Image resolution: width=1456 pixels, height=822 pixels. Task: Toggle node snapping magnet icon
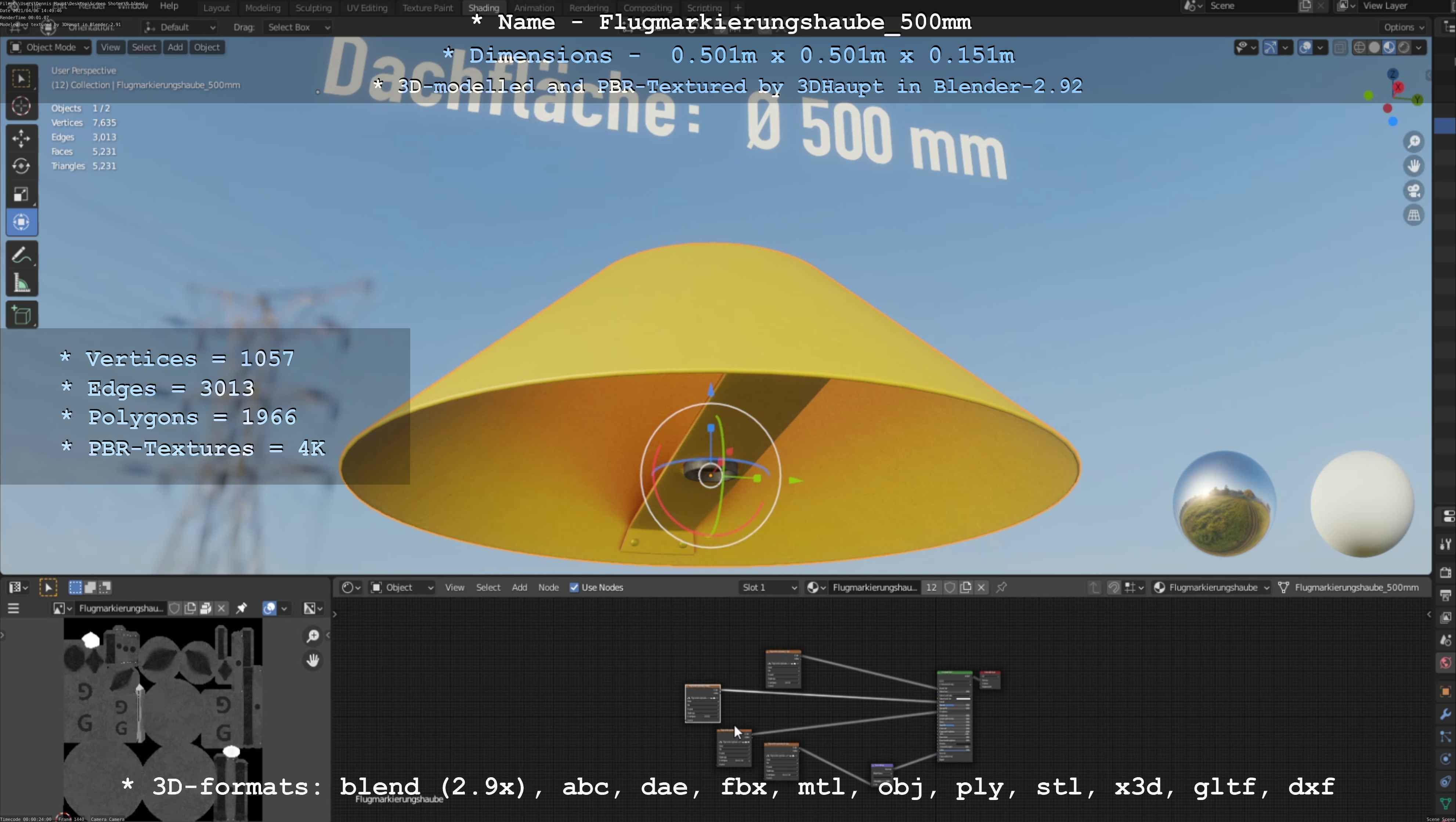(1113, 587)
